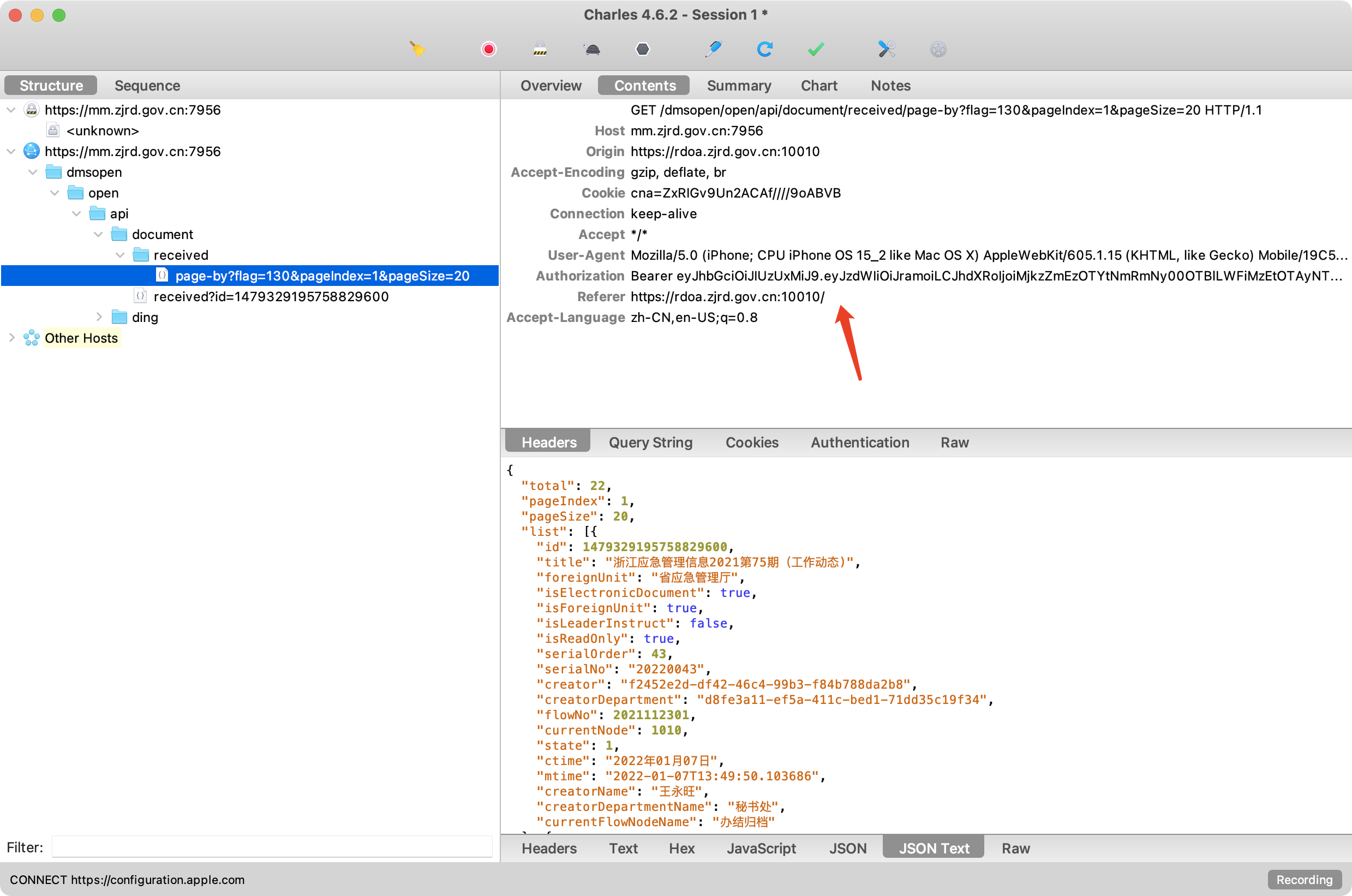The image size is (1352, 896).
Task: Click the broom Clear Session icon
Action: (417, 49)
